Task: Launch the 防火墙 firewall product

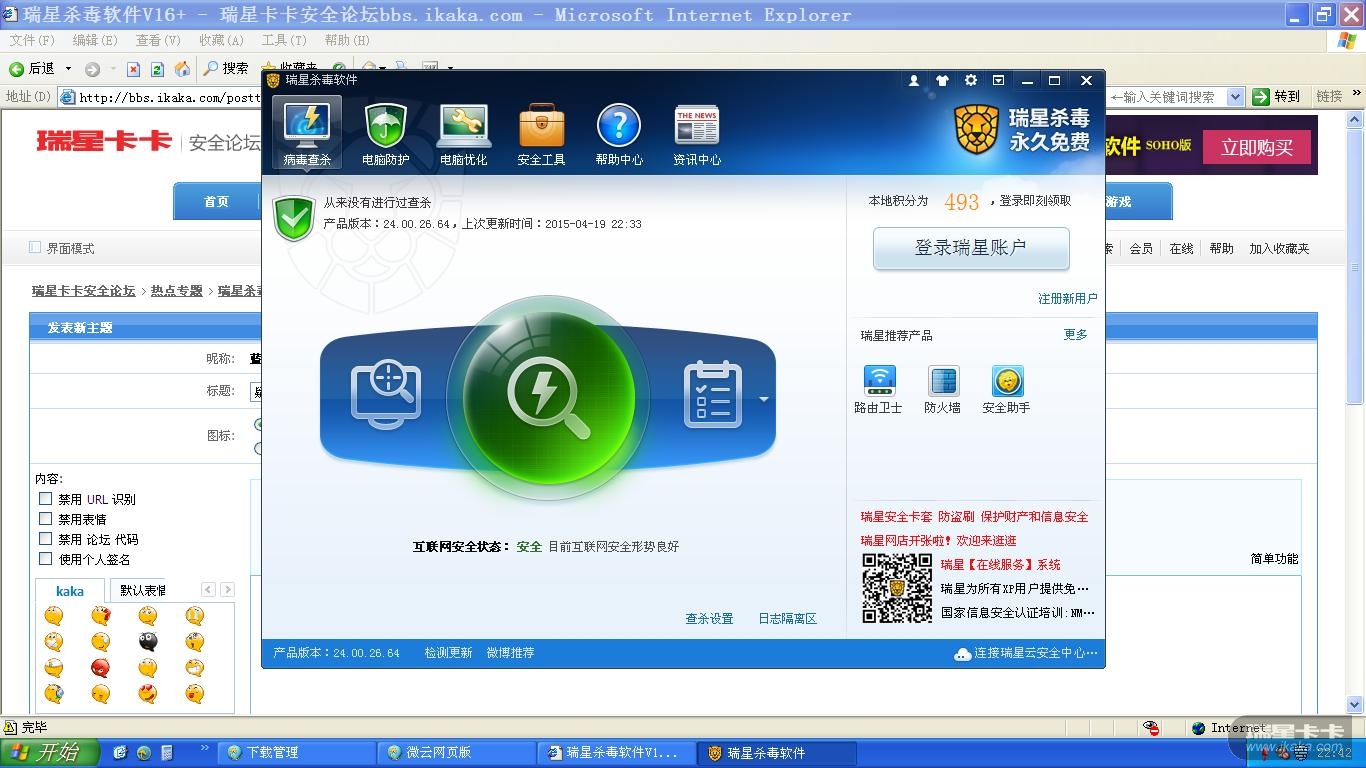Action: (x=942, y=390)
